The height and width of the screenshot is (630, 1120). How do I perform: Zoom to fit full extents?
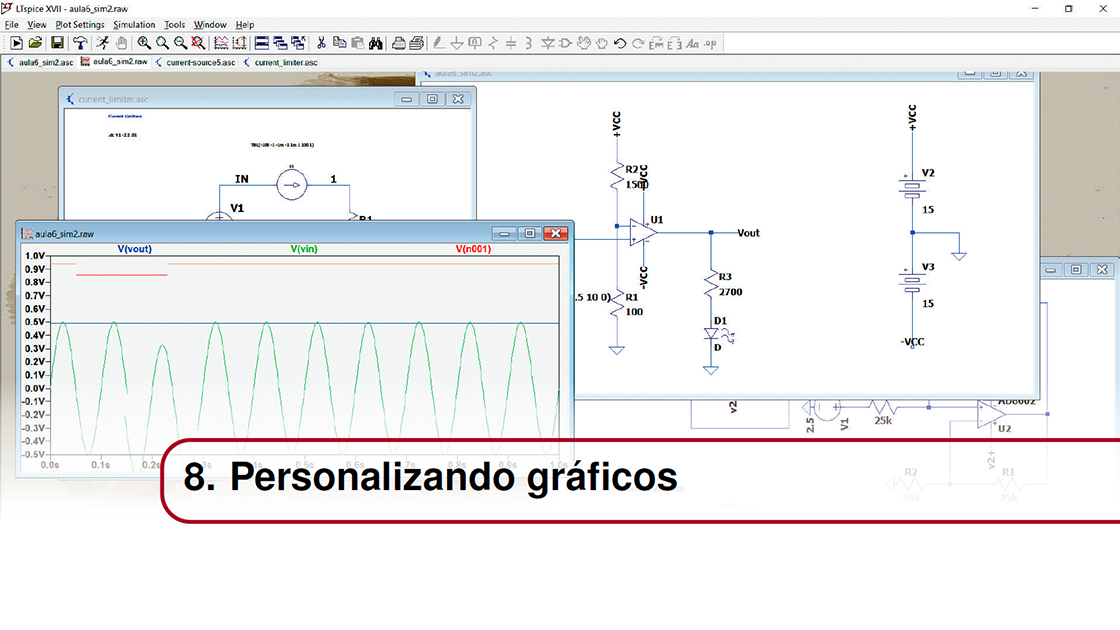[x=198, y=44]
